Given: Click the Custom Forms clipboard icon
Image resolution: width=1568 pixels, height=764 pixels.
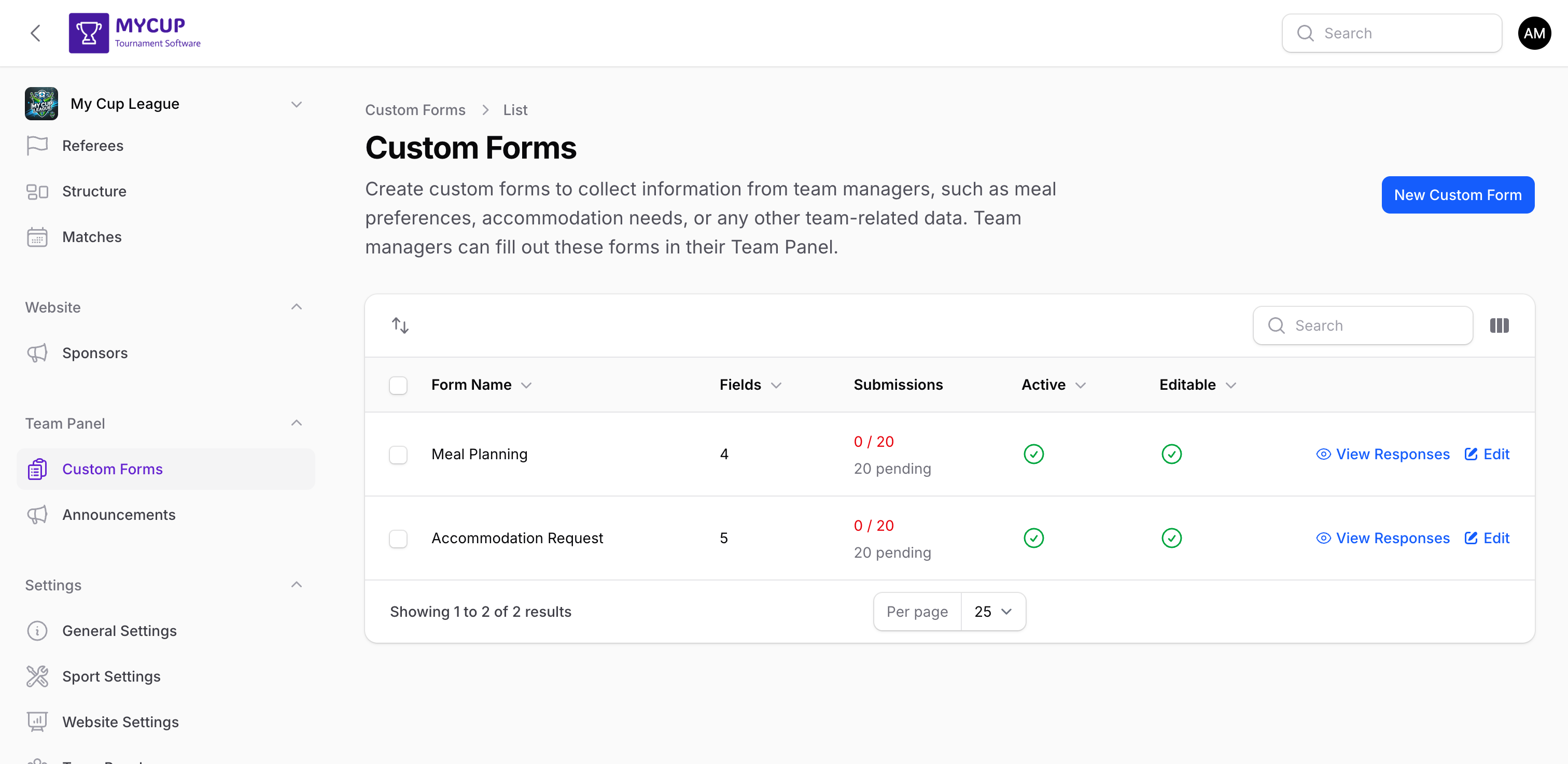Looking at the screenshot, I should (x=37, y=469).
